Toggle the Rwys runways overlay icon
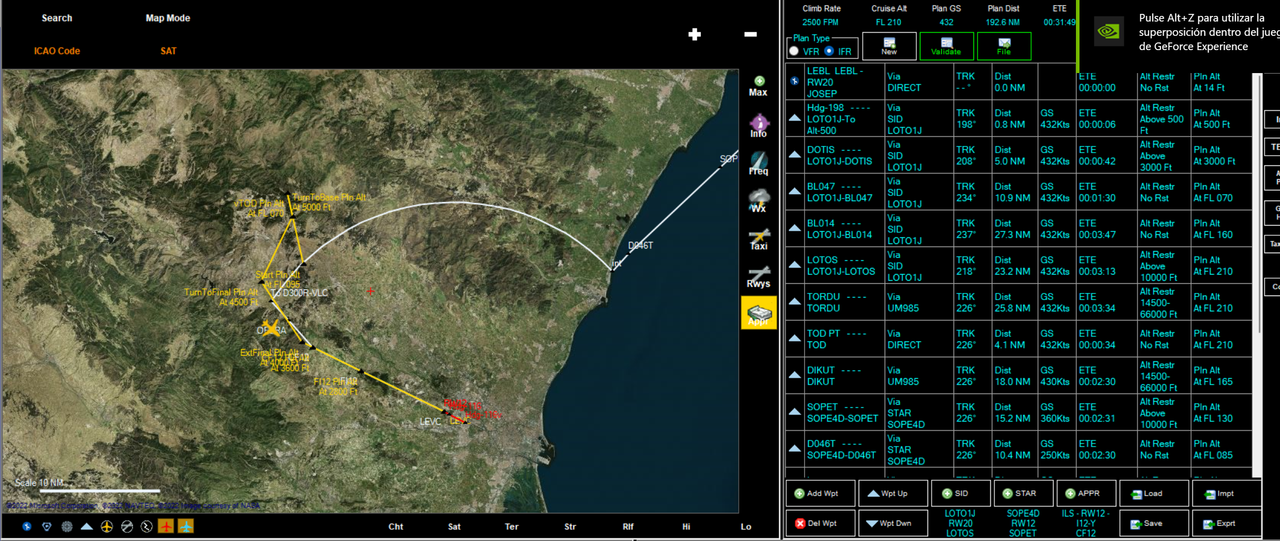Image resolution: width=1280 pixels, height=541 pixels. [x=759, y=277]
